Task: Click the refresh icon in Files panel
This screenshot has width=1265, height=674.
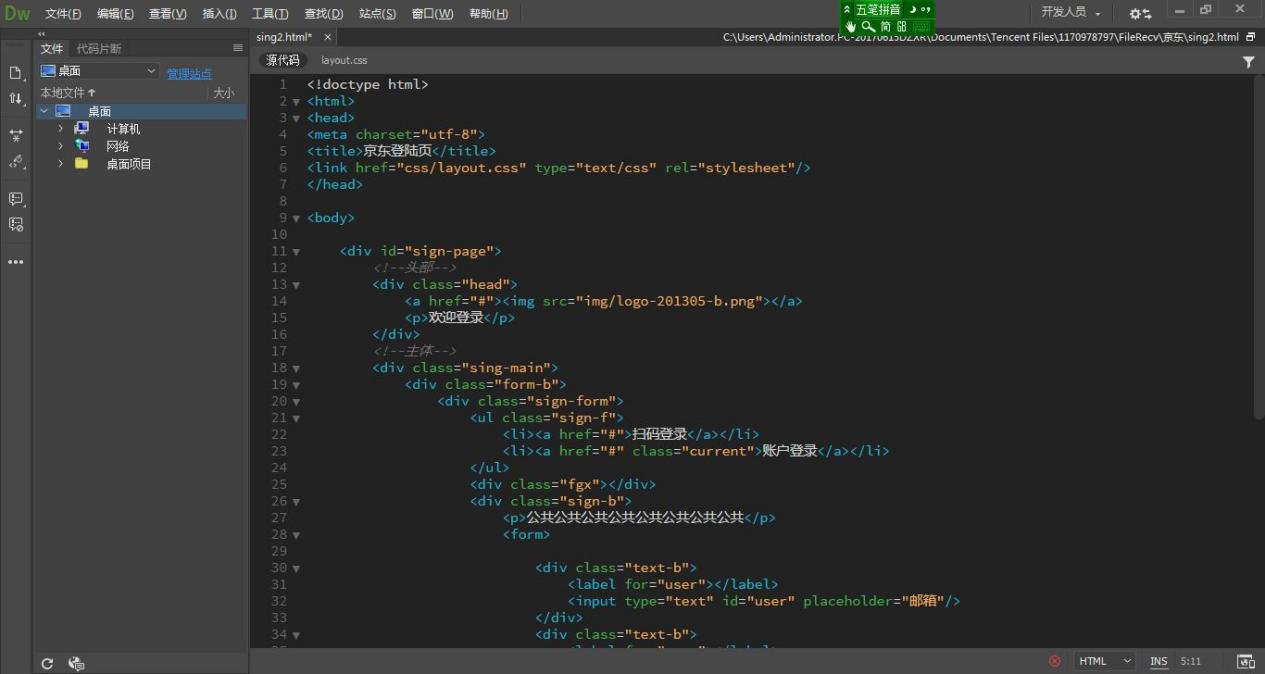Action: click(47, 663)
